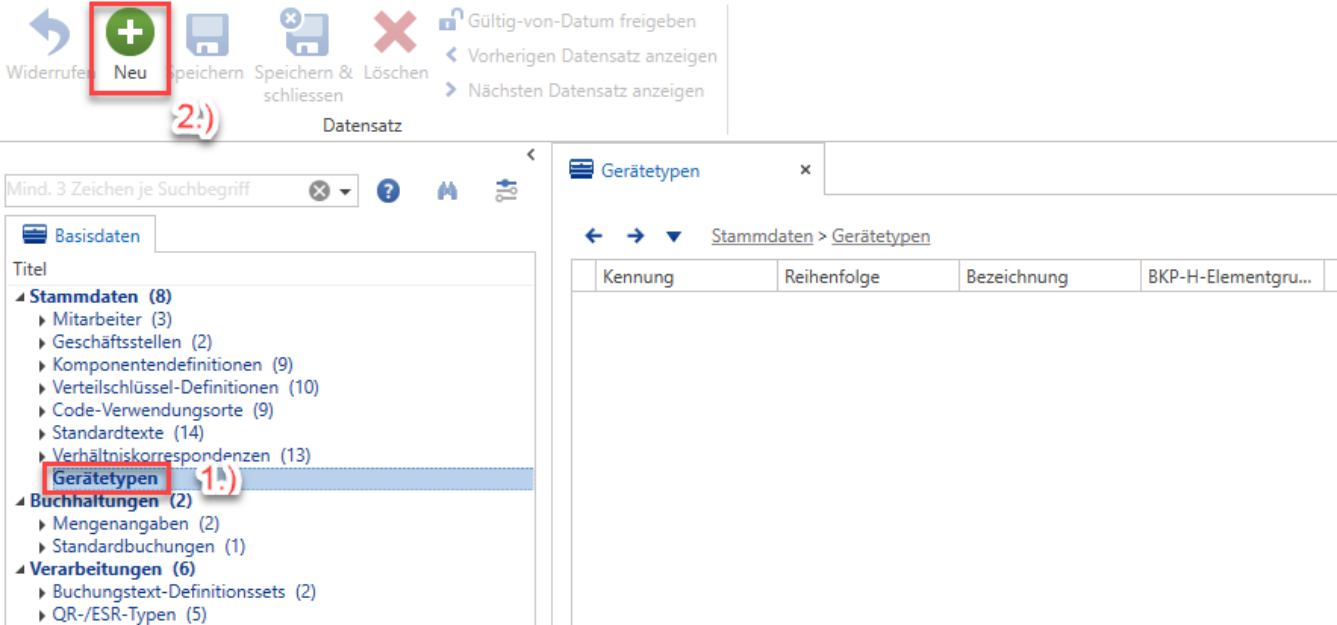Click the Speichern floppy disk icon
This screenshot has height=625, width=1337.
coord(208,35)
